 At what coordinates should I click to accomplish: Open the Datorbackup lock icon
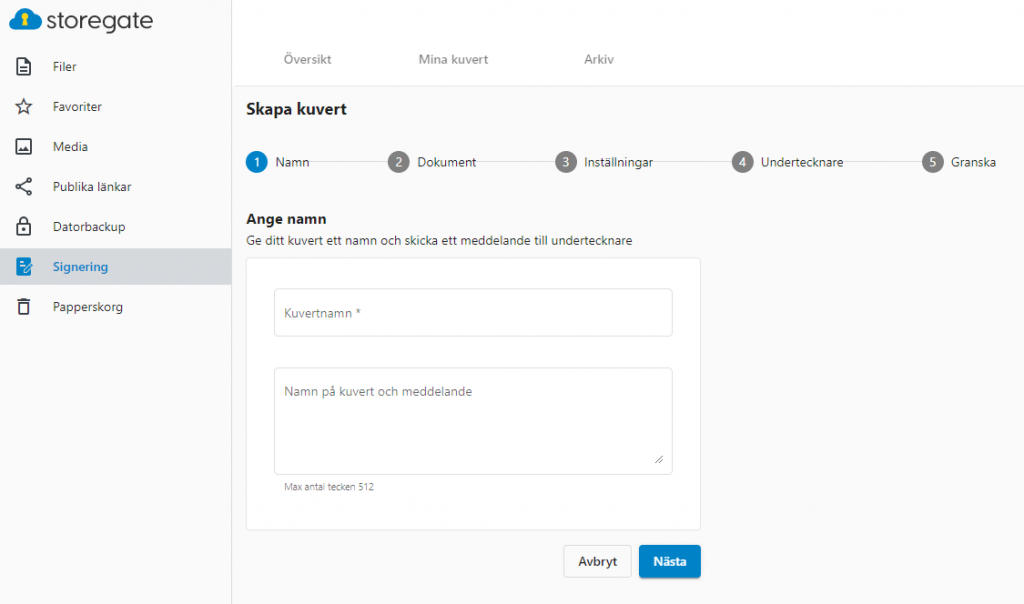pos(24,227)
